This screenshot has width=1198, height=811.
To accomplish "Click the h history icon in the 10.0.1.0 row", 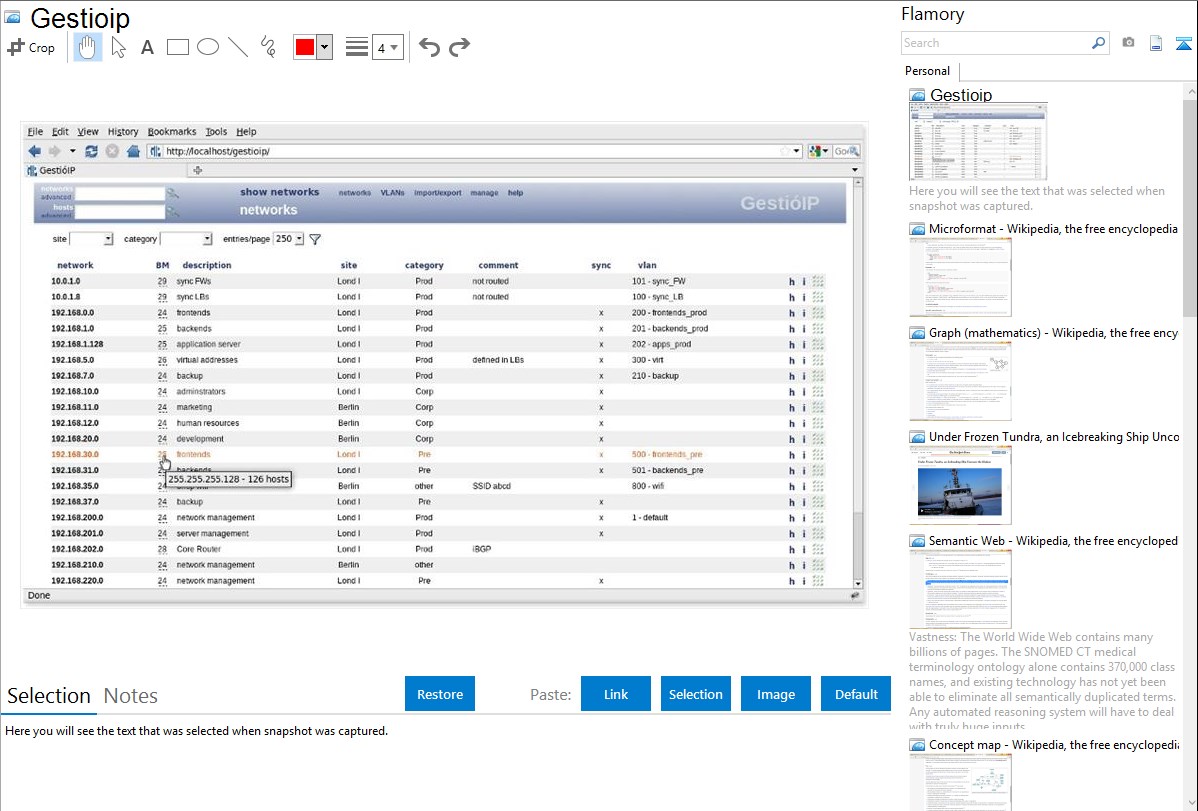I will (x=792, y=281).
